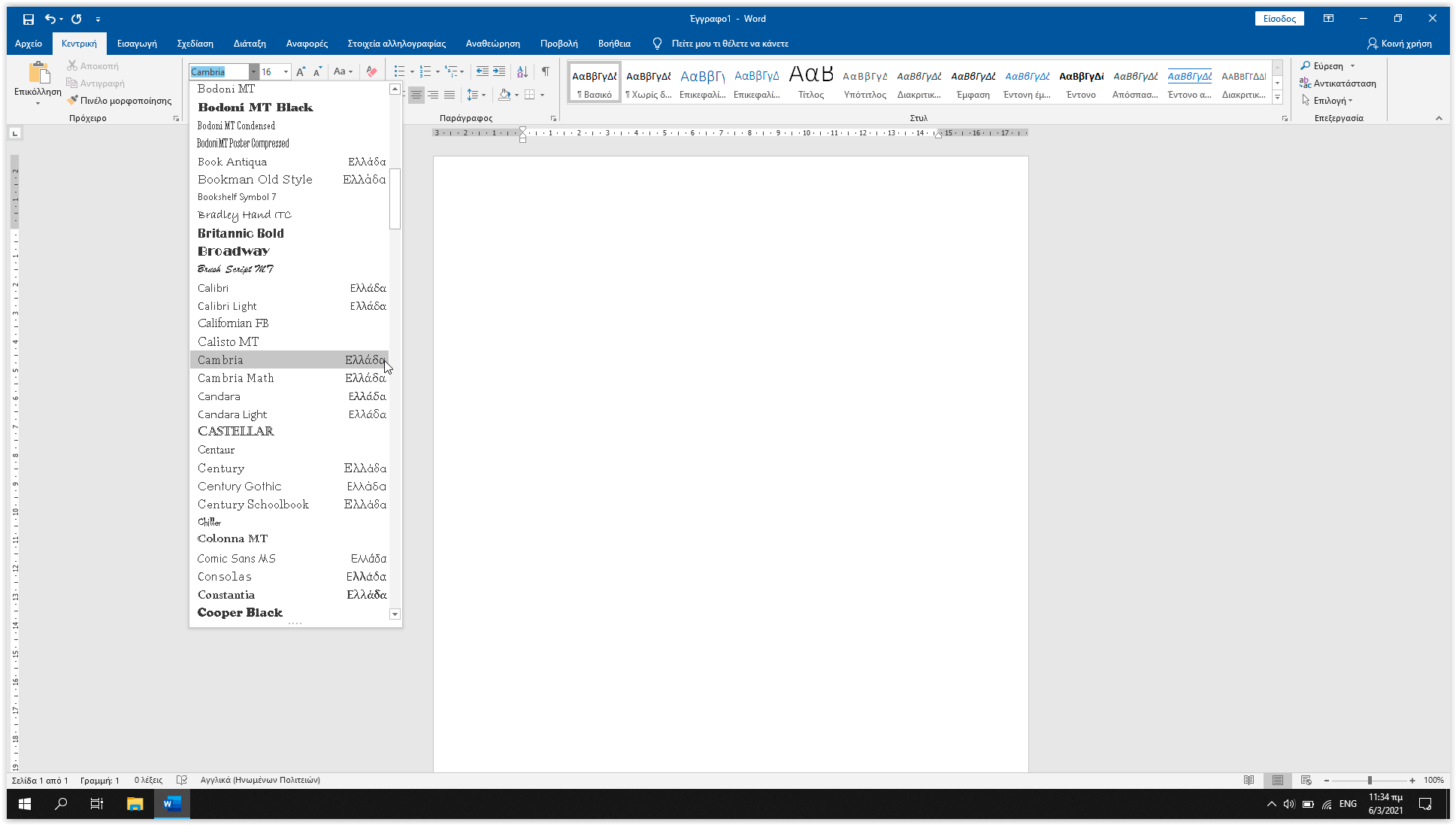
Task: Open the Windows Start menu
Action: (x=25, y=804)
